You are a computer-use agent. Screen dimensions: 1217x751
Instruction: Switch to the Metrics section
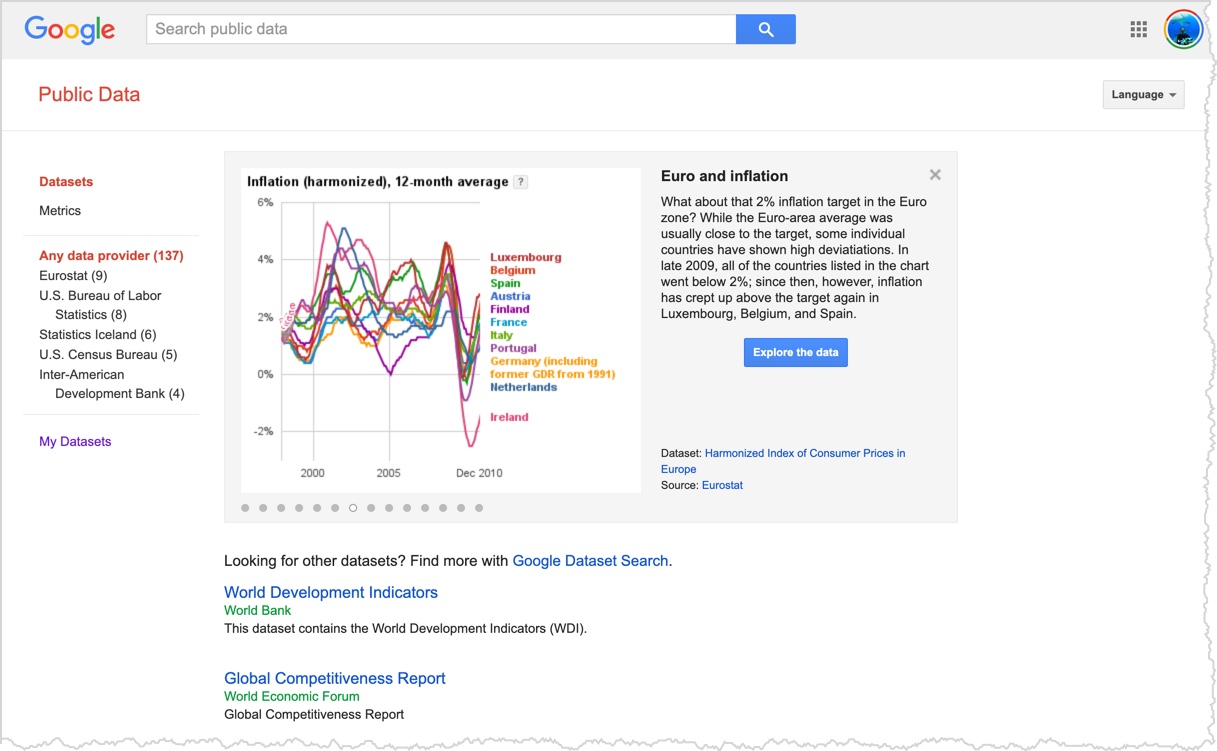(x=60, y=211)
